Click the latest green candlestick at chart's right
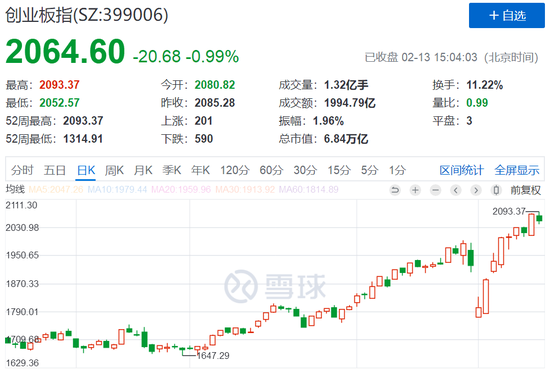550x369 pixels. 539,218
